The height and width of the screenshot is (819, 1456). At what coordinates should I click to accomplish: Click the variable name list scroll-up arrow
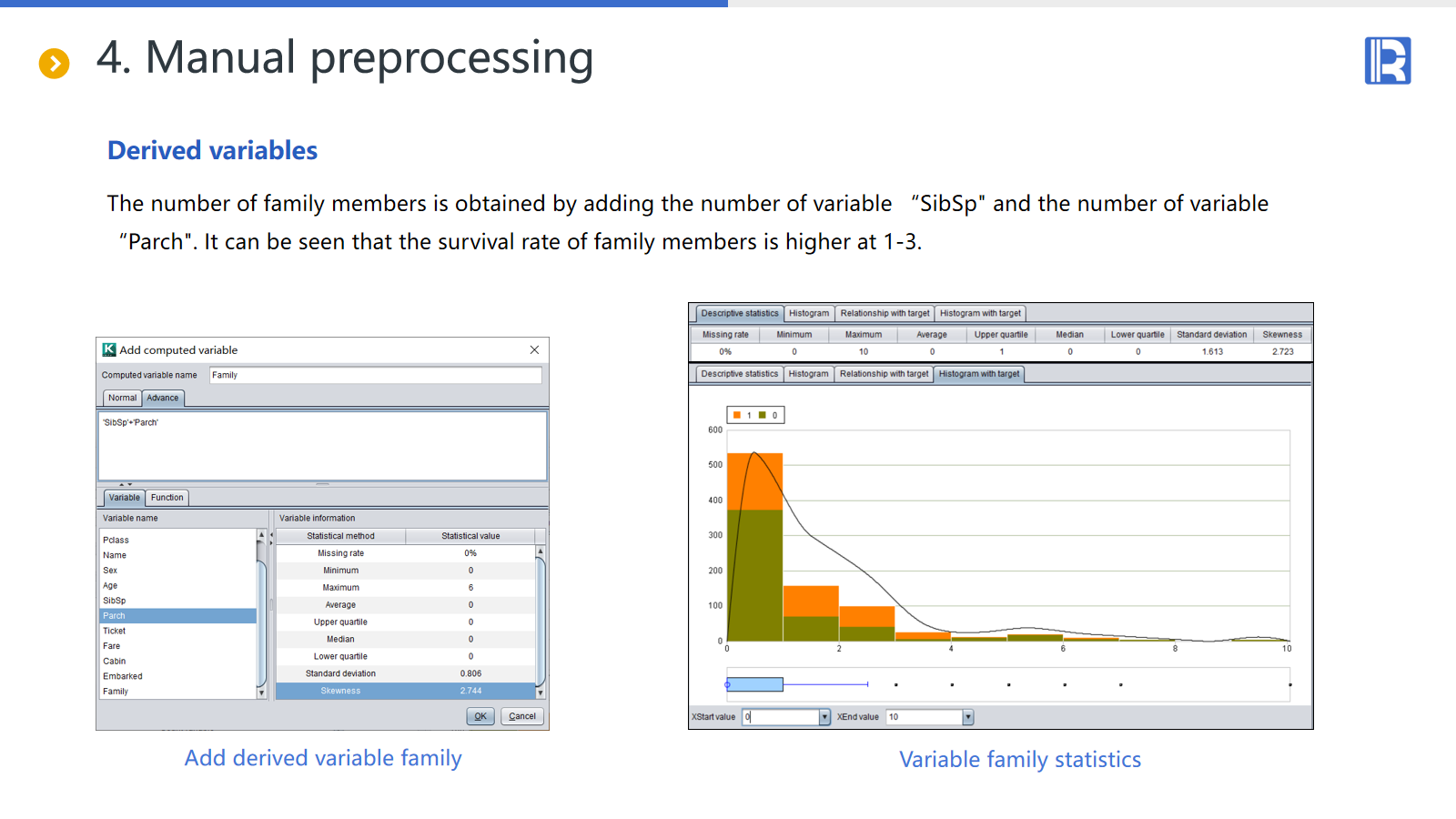[261, 536]
